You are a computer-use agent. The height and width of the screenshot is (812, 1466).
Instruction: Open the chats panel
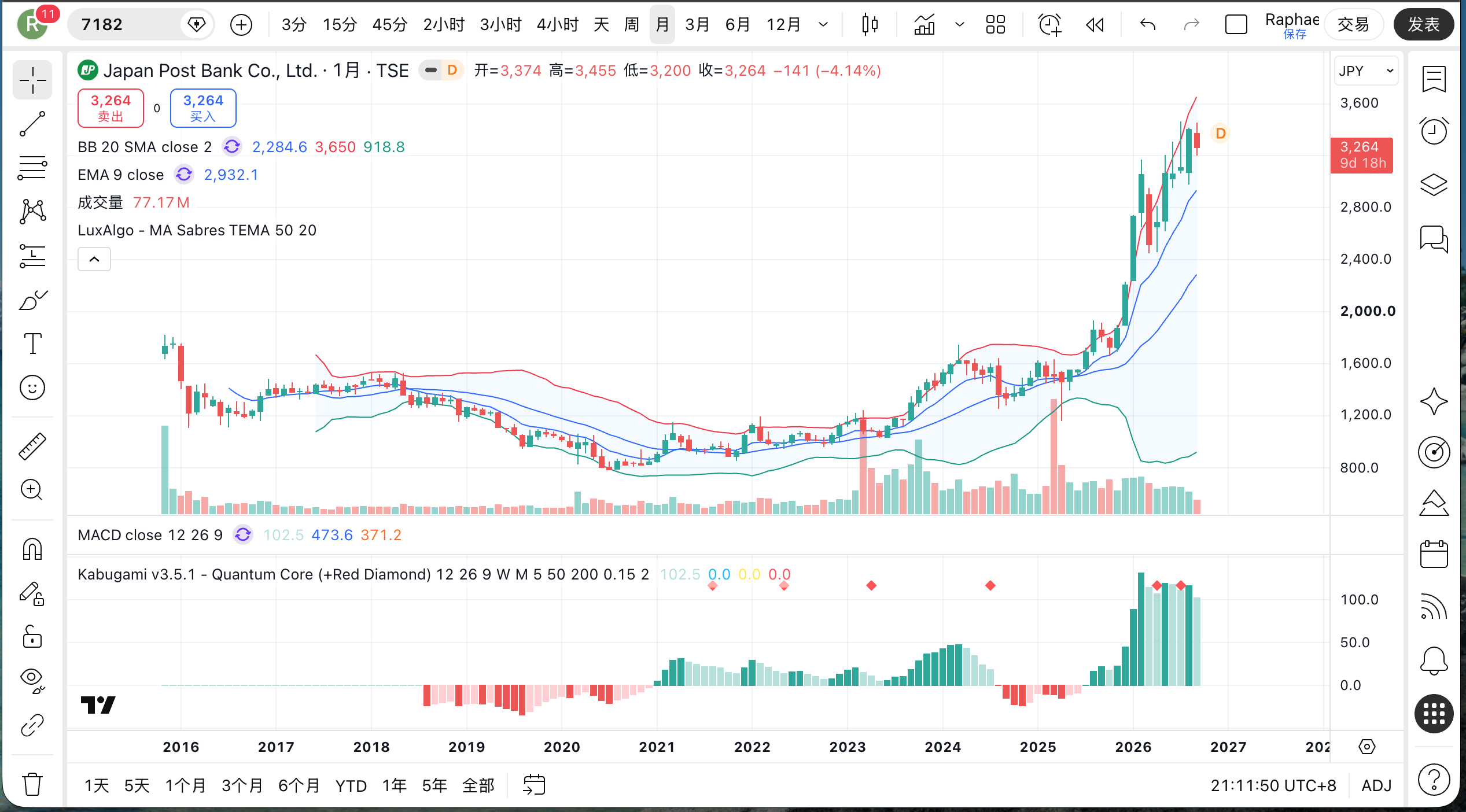(x=1434, y=238)
